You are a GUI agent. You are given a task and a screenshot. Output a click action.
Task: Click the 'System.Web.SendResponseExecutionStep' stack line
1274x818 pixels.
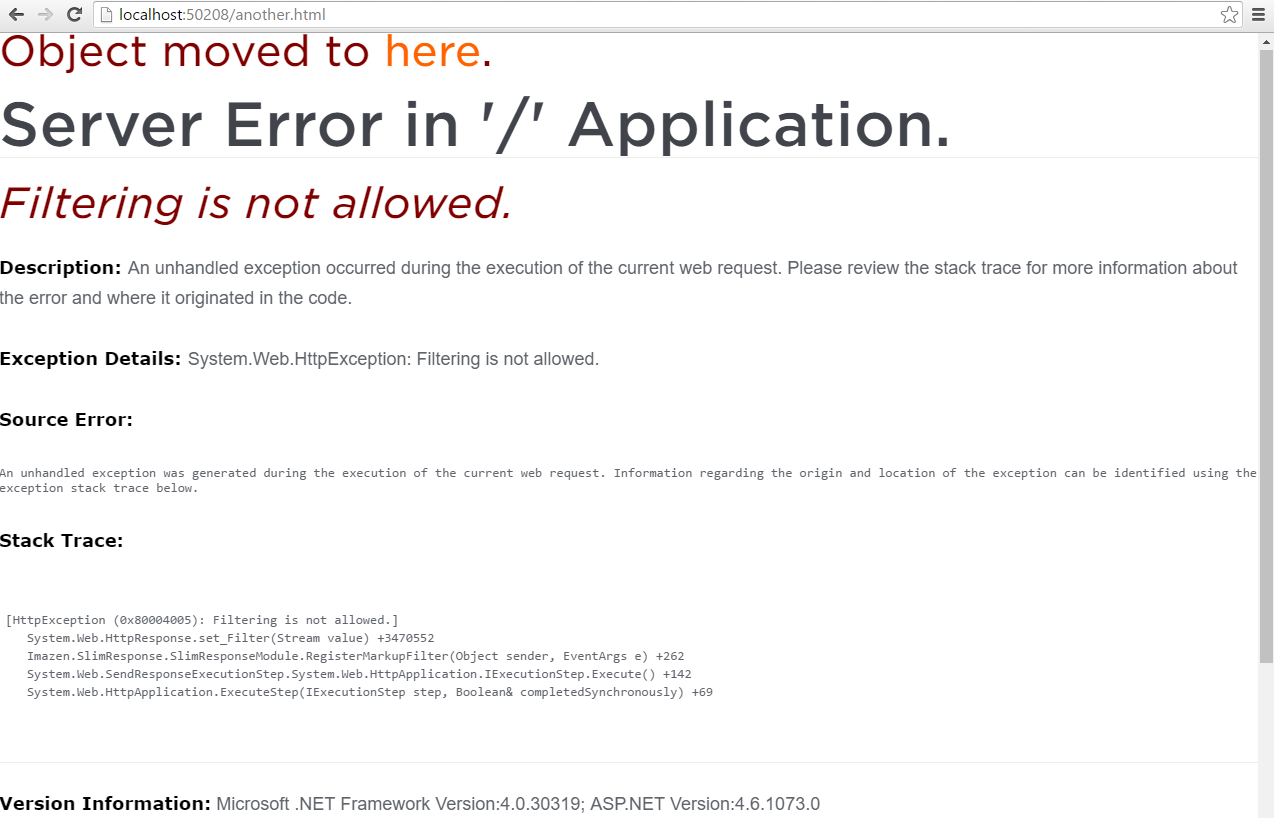359,674
